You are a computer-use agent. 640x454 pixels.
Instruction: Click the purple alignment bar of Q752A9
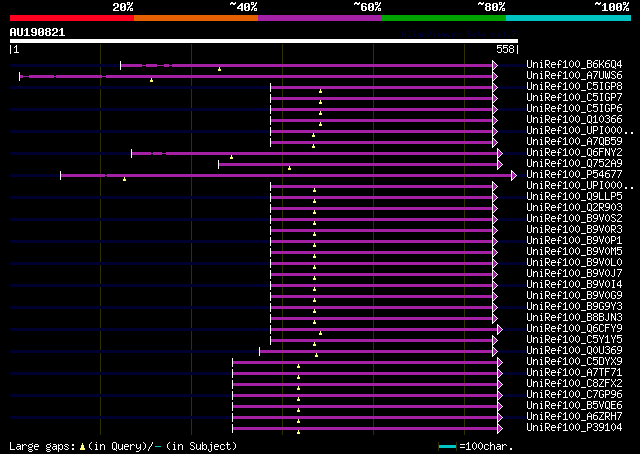click(358, 165)
